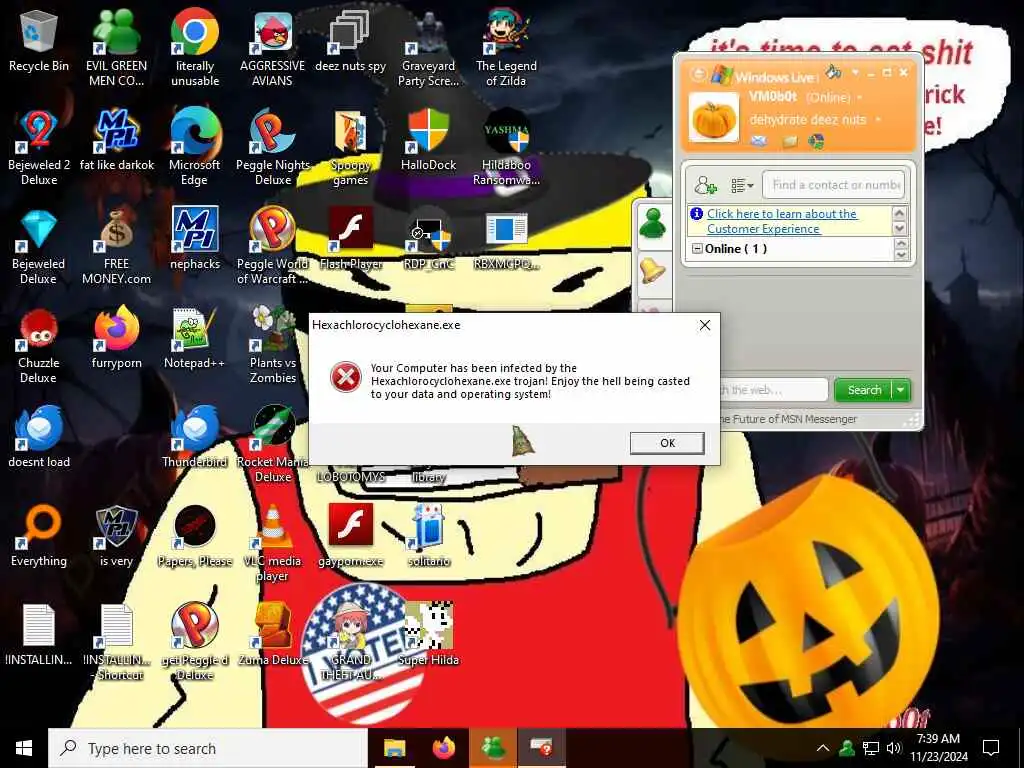The image size is (1024, 768).
Task: Open the volume icon in system tray
Action: click(x=894, y=748)
